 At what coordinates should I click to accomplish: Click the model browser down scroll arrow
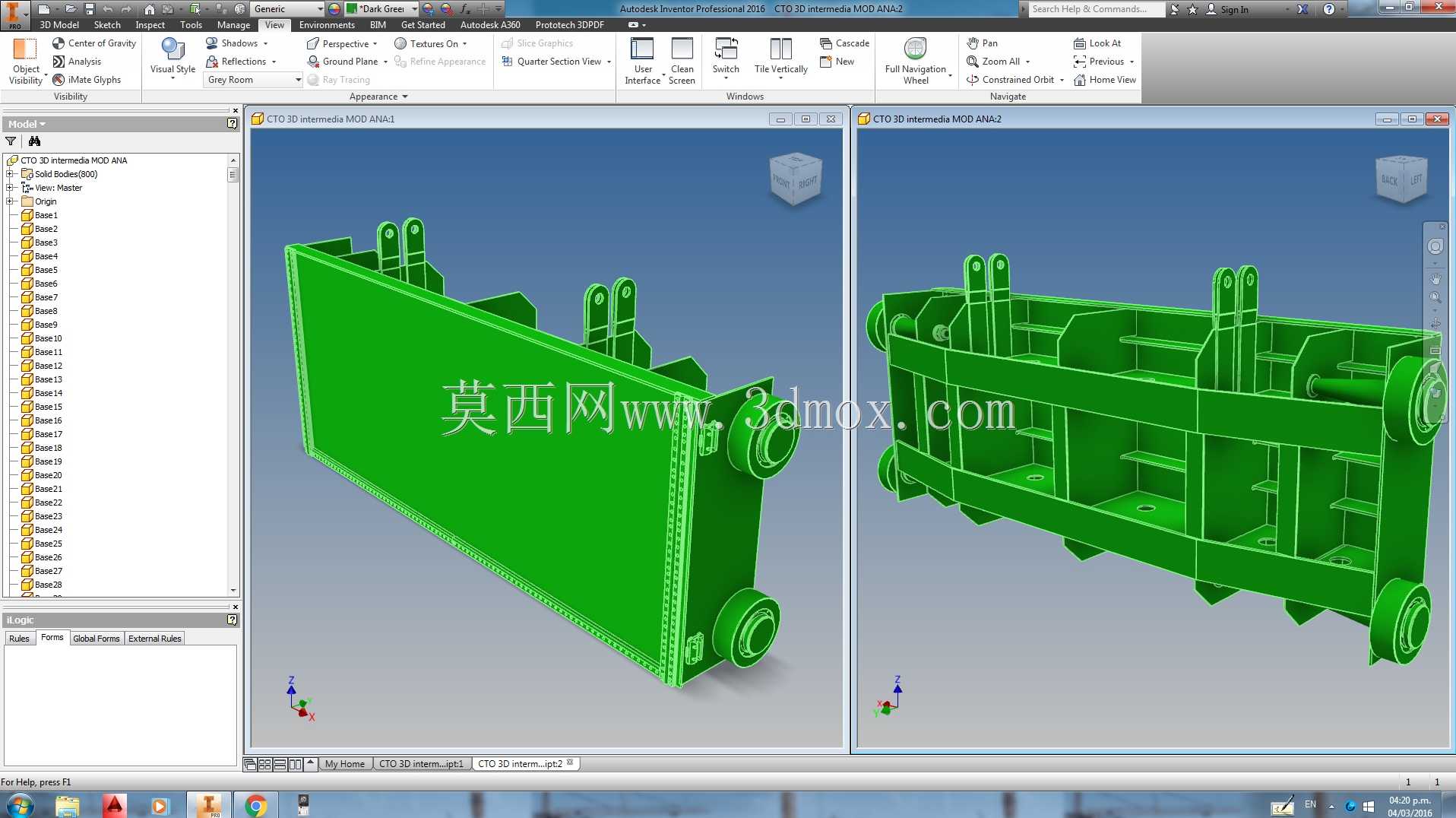click(x=233, y=590)
